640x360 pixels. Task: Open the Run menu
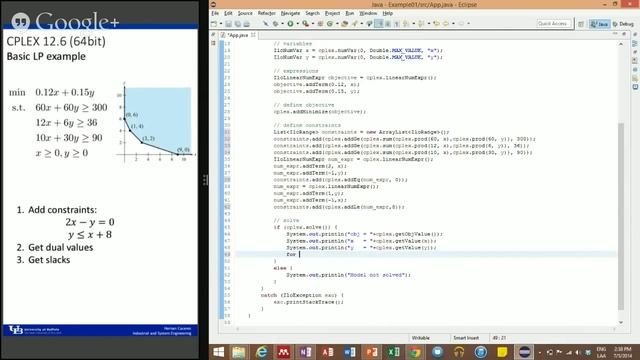coord(350,13)
